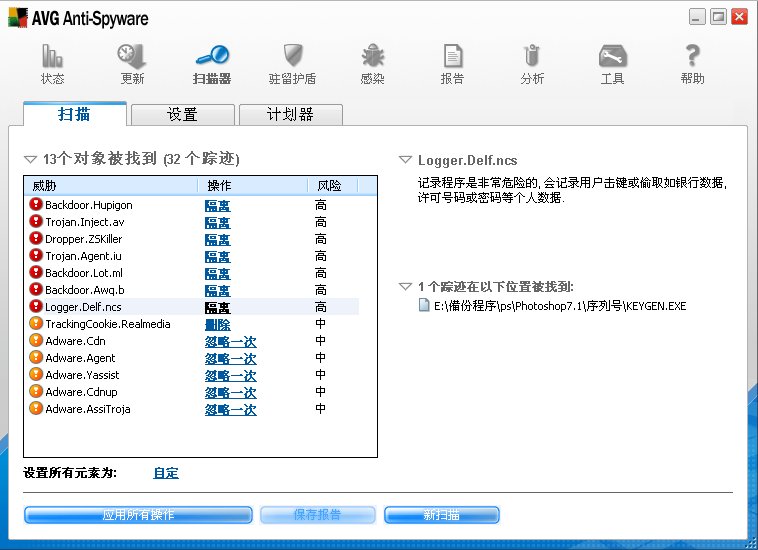This screenshot has height=550, width=758.
Task: Click the AVG logo in title bar
Action: point(18,18)
